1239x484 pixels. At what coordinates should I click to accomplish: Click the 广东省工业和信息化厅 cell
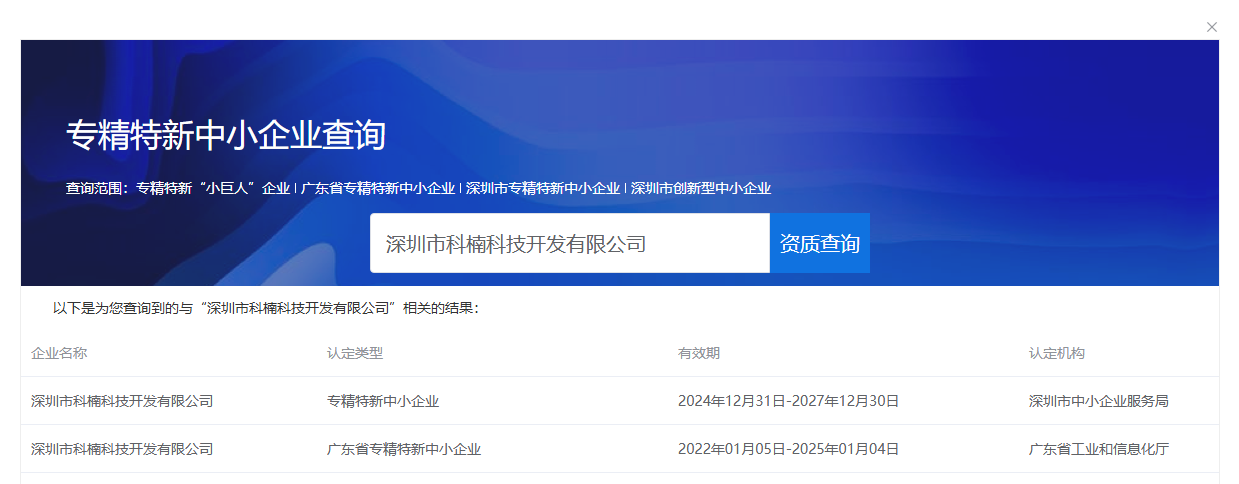pyautogui.click(x=1098, y=449)
